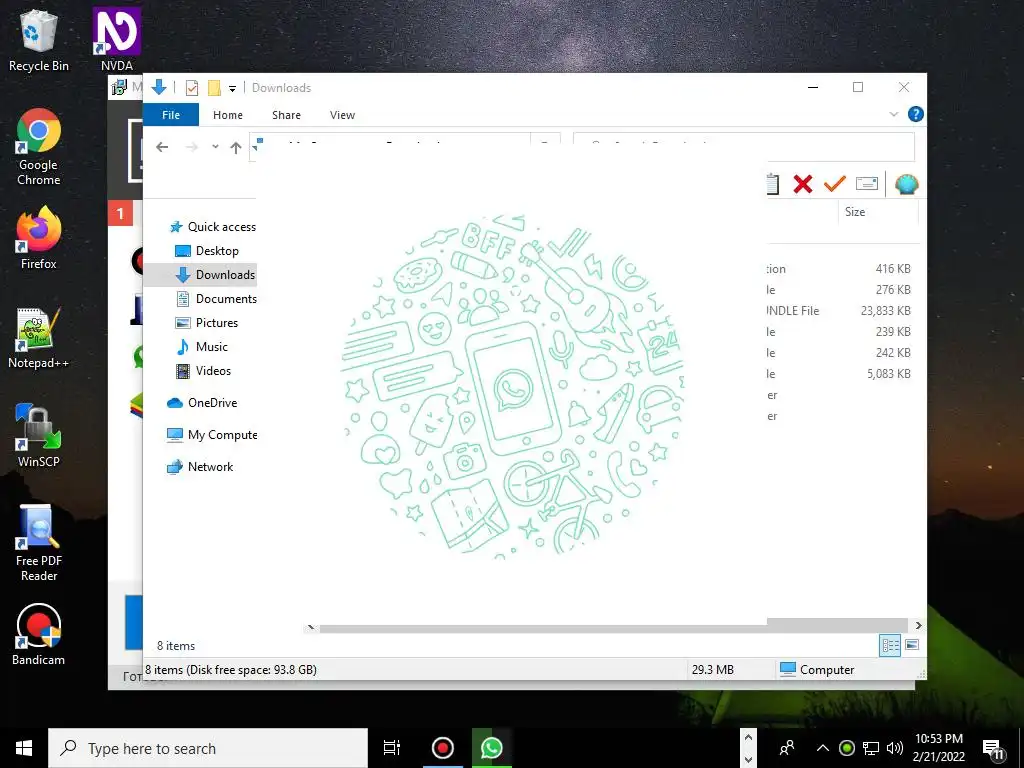Click New Folder icon in quick access toolbar
Screen dimensions: 1024x768
click(x=214, y=88)
